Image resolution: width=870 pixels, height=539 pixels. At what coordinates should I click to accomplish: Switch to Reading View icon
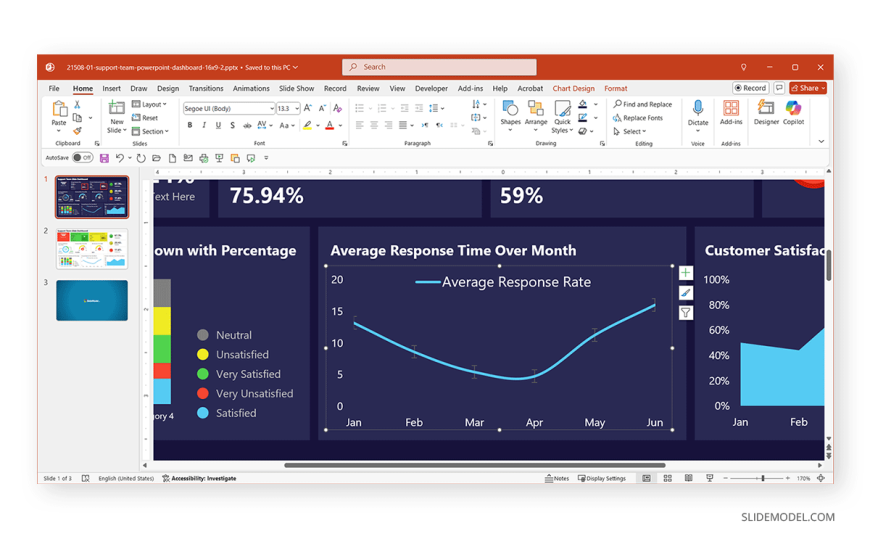tap(689, 478)
